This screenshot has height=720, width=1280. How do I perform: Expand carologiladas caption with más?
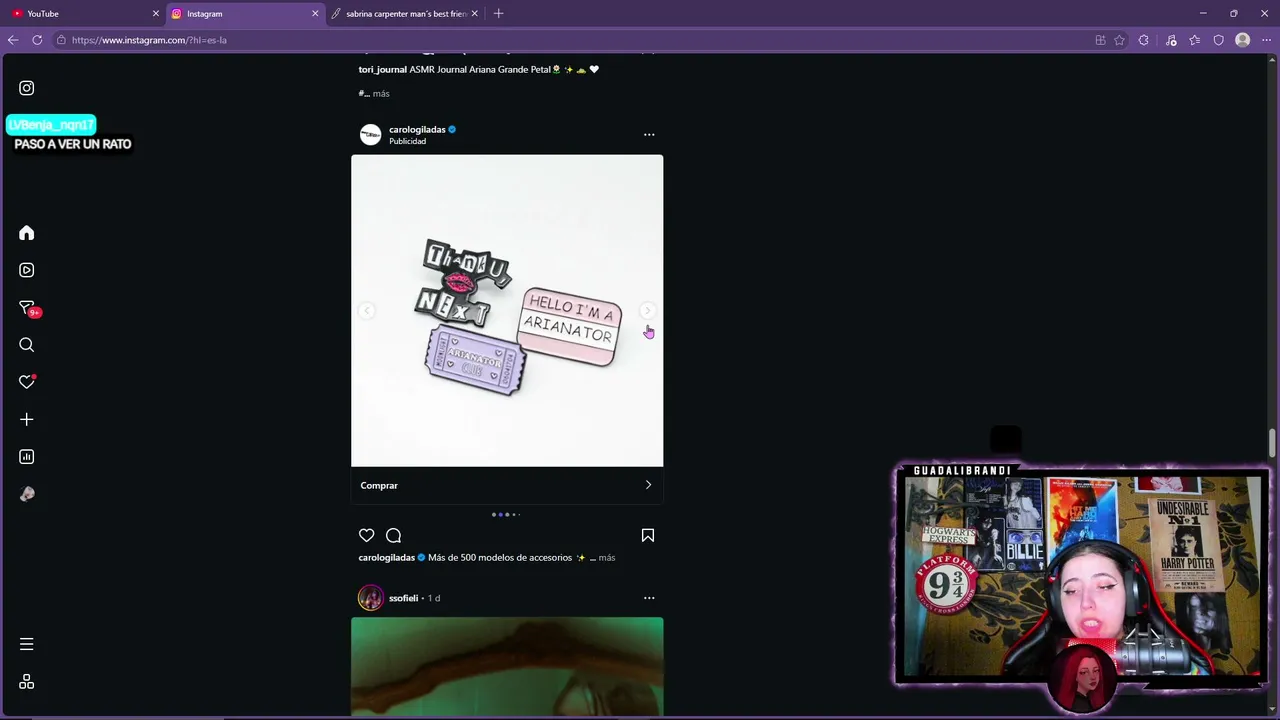(607, 558)
